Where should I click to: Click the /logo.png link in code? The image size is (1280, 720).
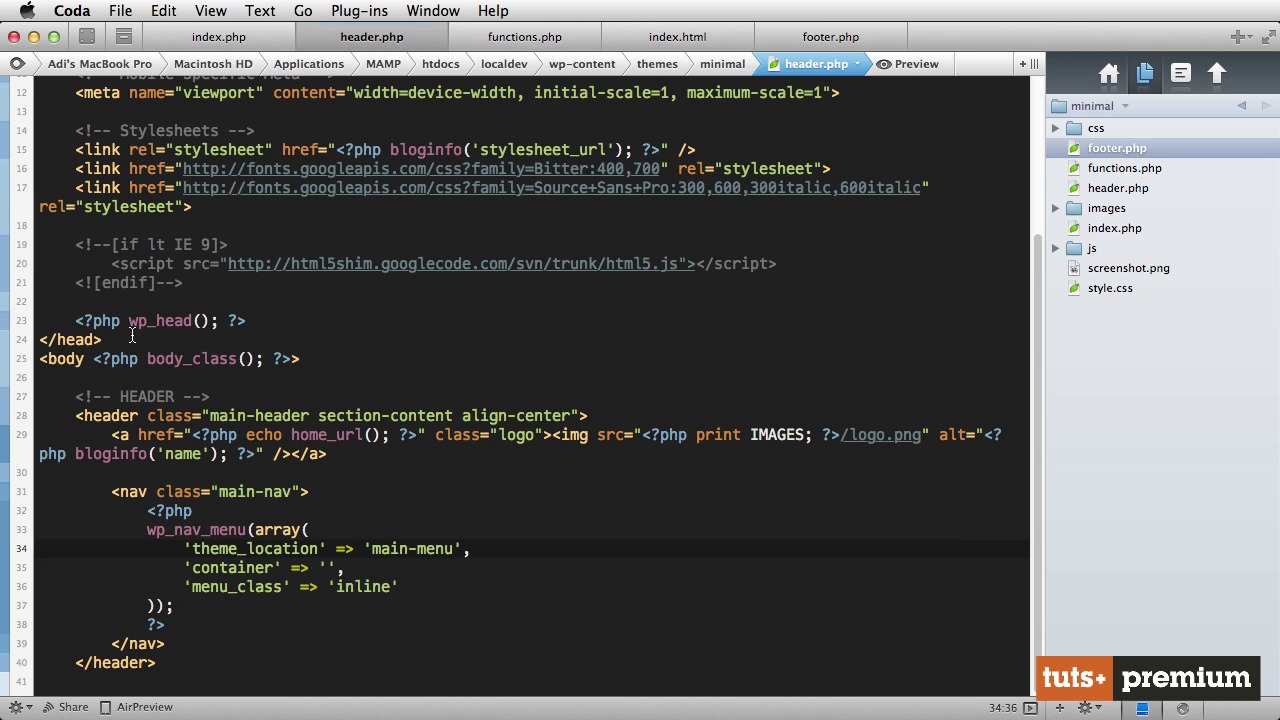point(880,435)
